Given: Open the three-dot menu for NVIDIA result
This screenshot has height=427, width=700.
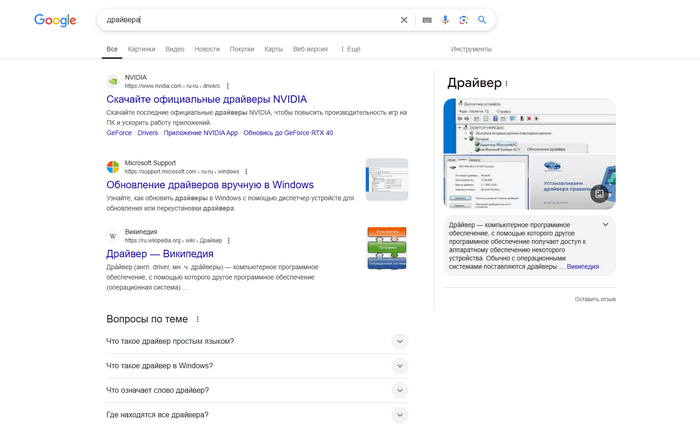Looking at the screenshot, I should [x=228, y=86].
